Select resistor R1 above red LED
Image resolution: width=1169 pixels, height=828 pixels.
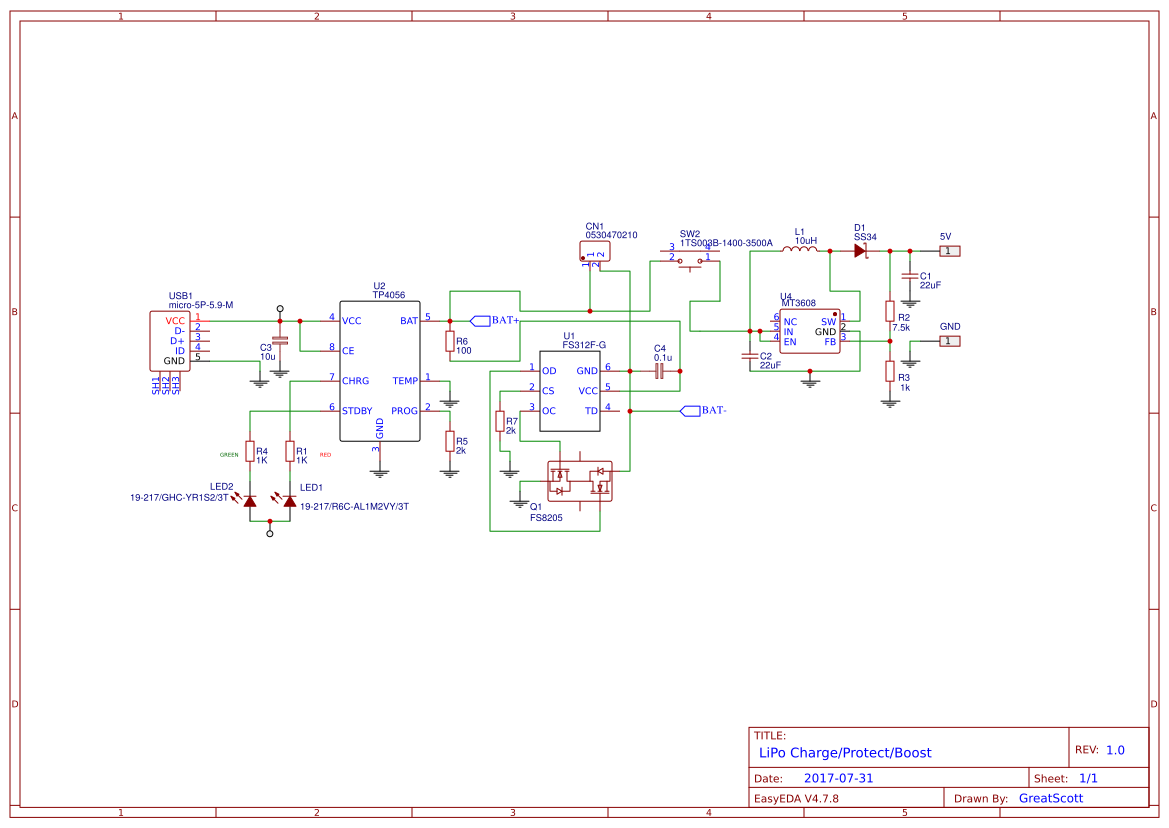click(x=289, y=451)
